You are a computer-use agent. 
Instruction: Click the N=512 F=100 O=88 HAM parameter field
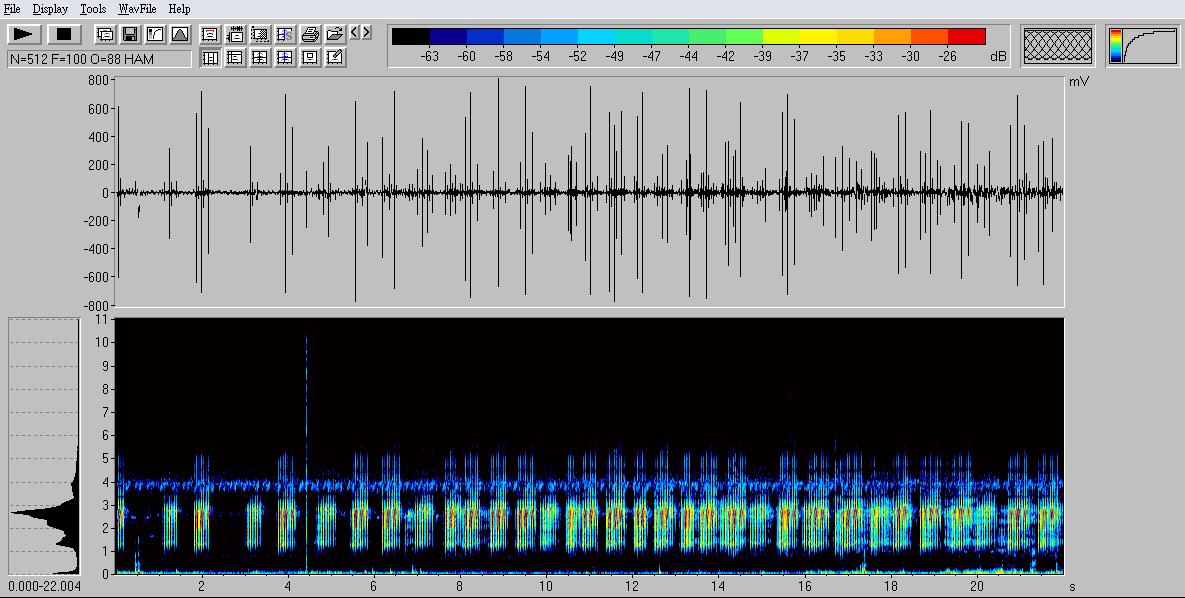point(99,59)
